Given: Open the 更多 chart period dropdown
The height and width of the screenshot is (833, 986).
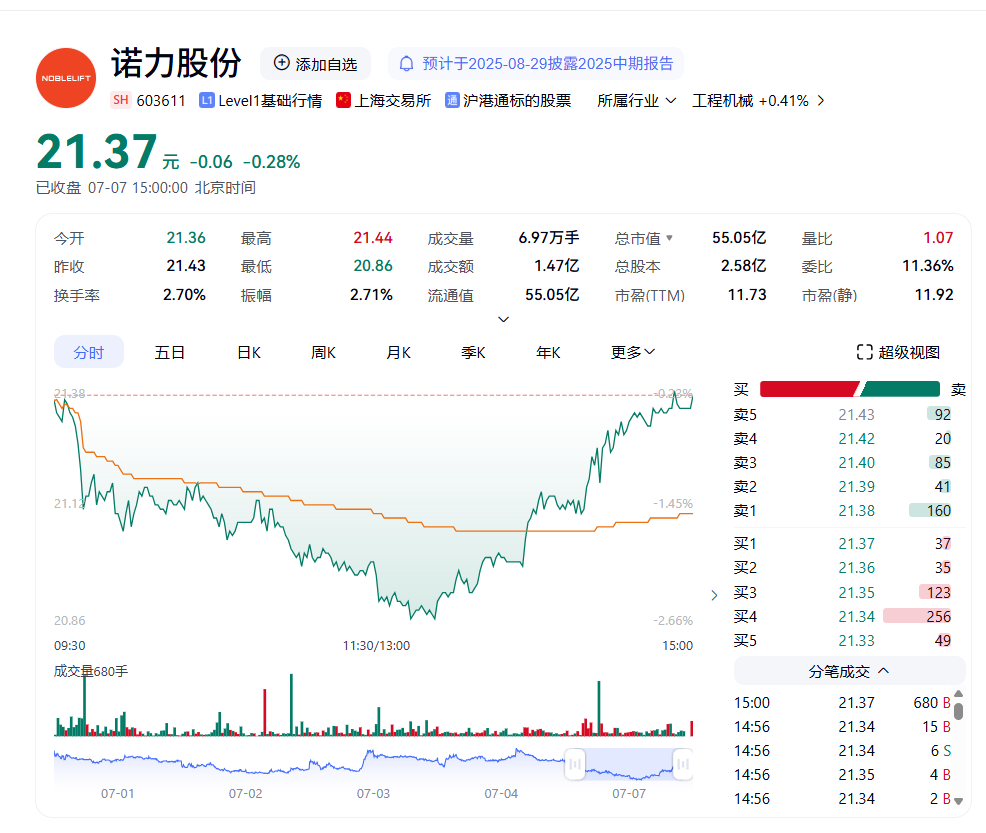Looking at the screenshot, I should 633,352.
